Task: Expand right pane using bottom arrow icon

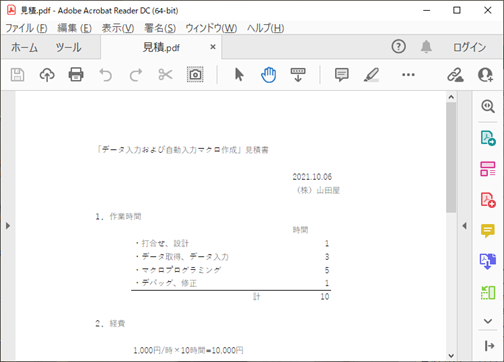Action: pos(489,346)
